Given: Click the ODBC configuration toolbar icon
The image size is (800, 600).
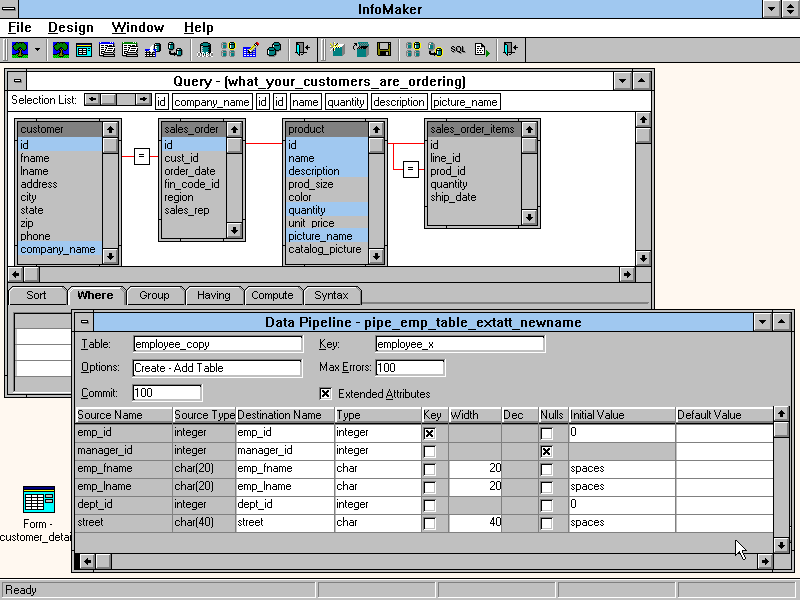Looking at the screenshot, I should click(205, 49).
